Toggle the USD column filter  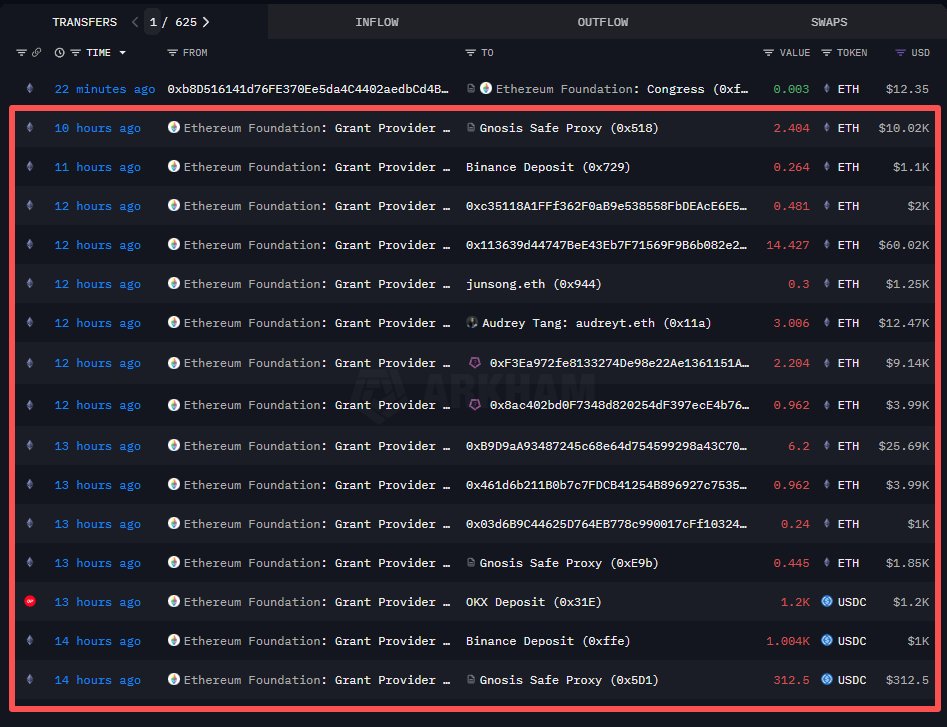(x=886, y=52)
